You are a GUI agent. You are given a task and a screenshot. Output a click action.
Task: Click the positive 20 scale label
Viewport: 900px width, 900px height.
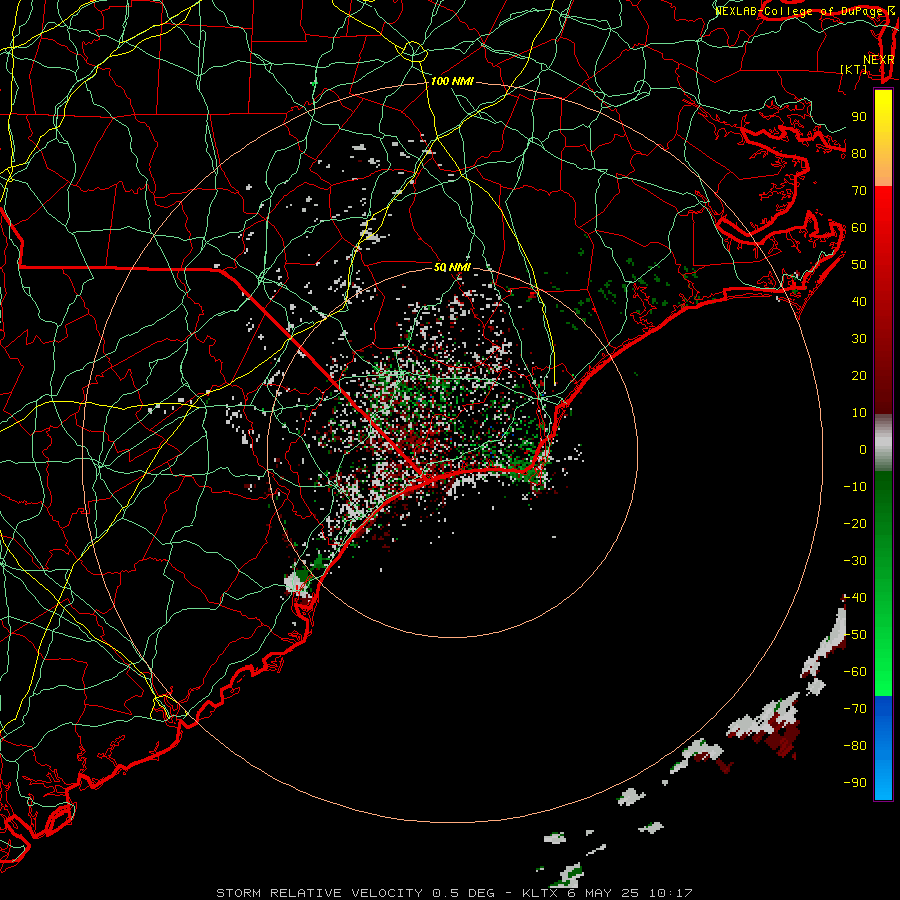pos(859,375)
